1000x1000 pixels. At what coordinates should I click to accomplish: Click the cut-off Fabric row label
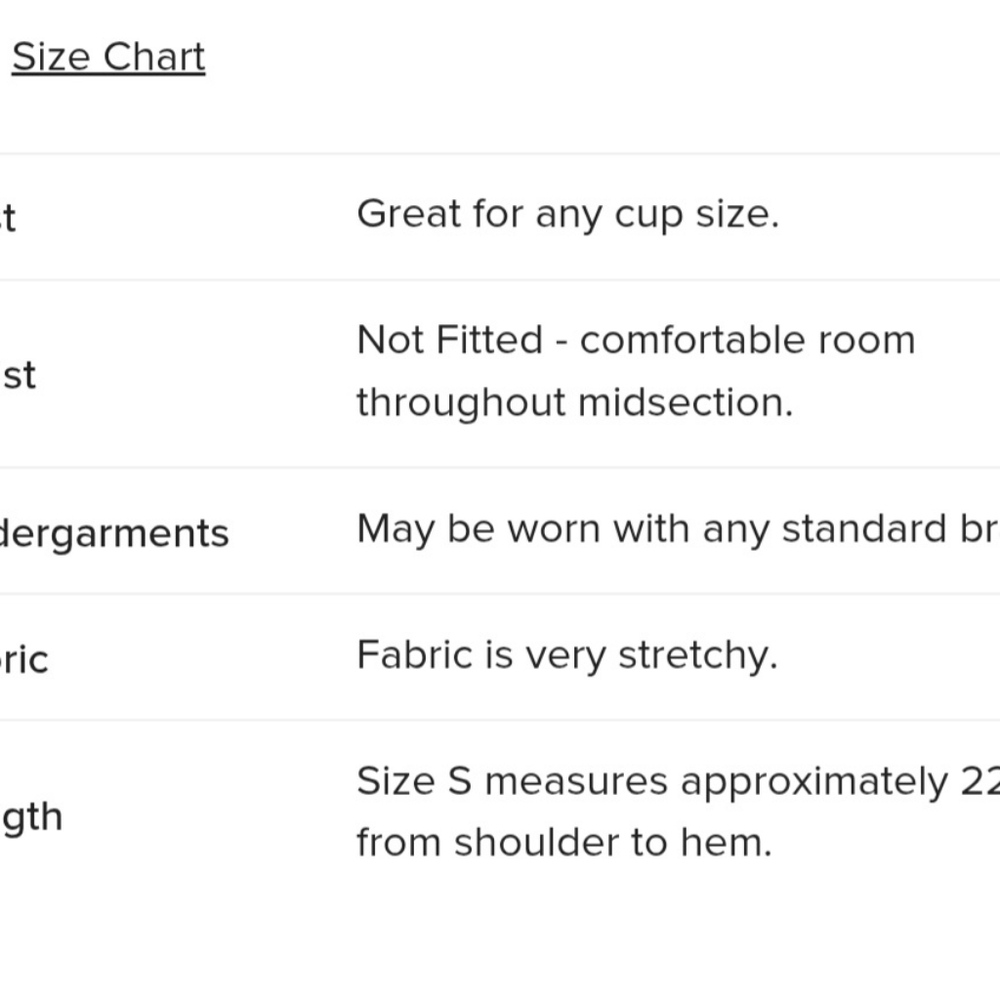23,659
